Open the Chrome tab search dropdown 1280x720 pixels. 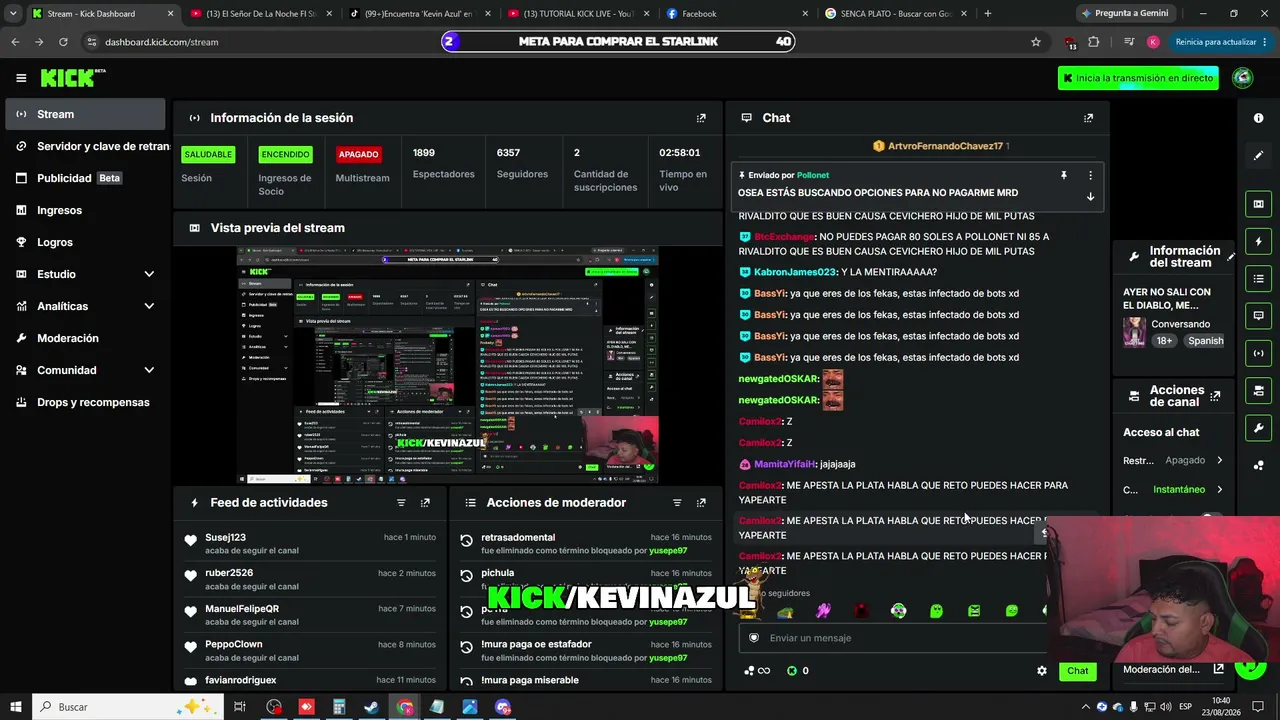13,14
